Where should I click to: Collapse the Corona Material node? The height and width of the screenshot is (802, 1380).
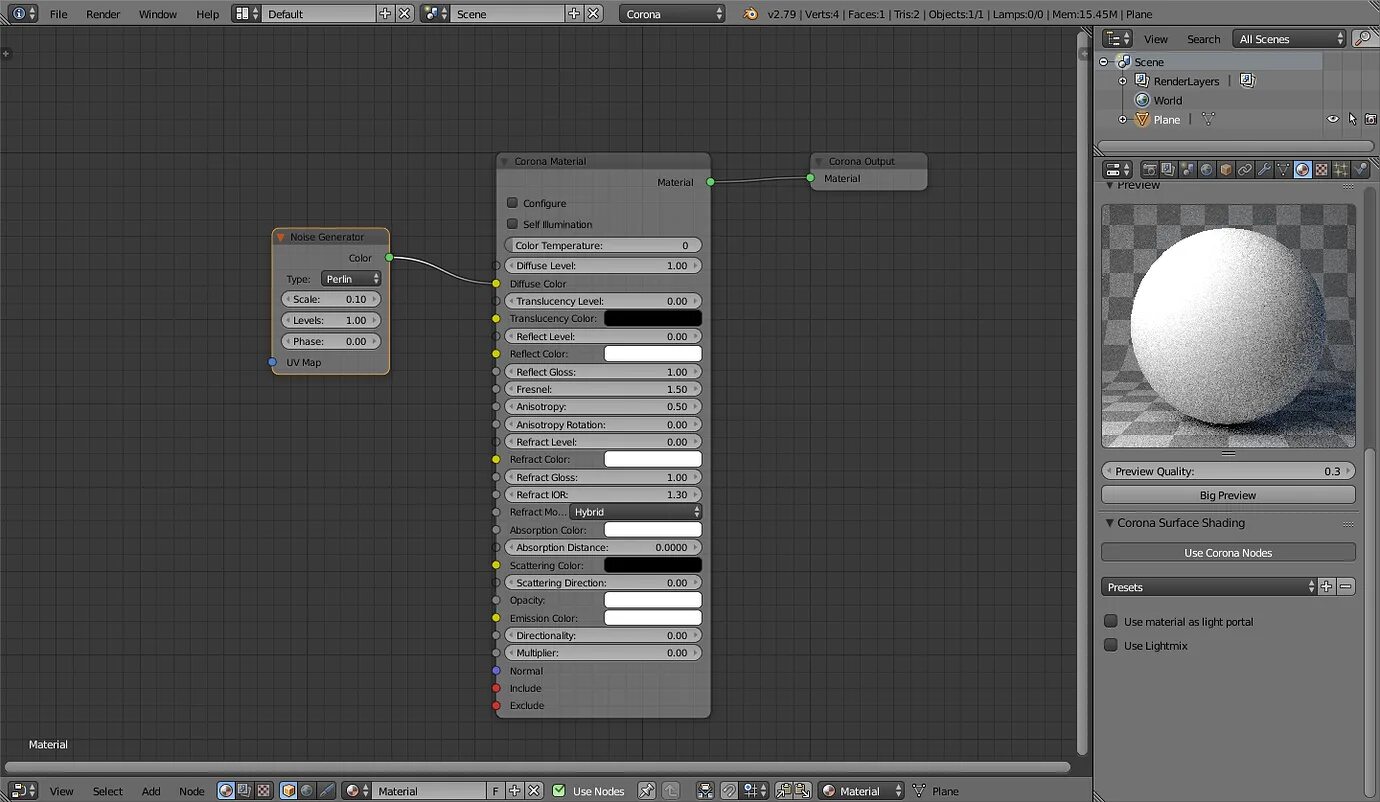505,161
